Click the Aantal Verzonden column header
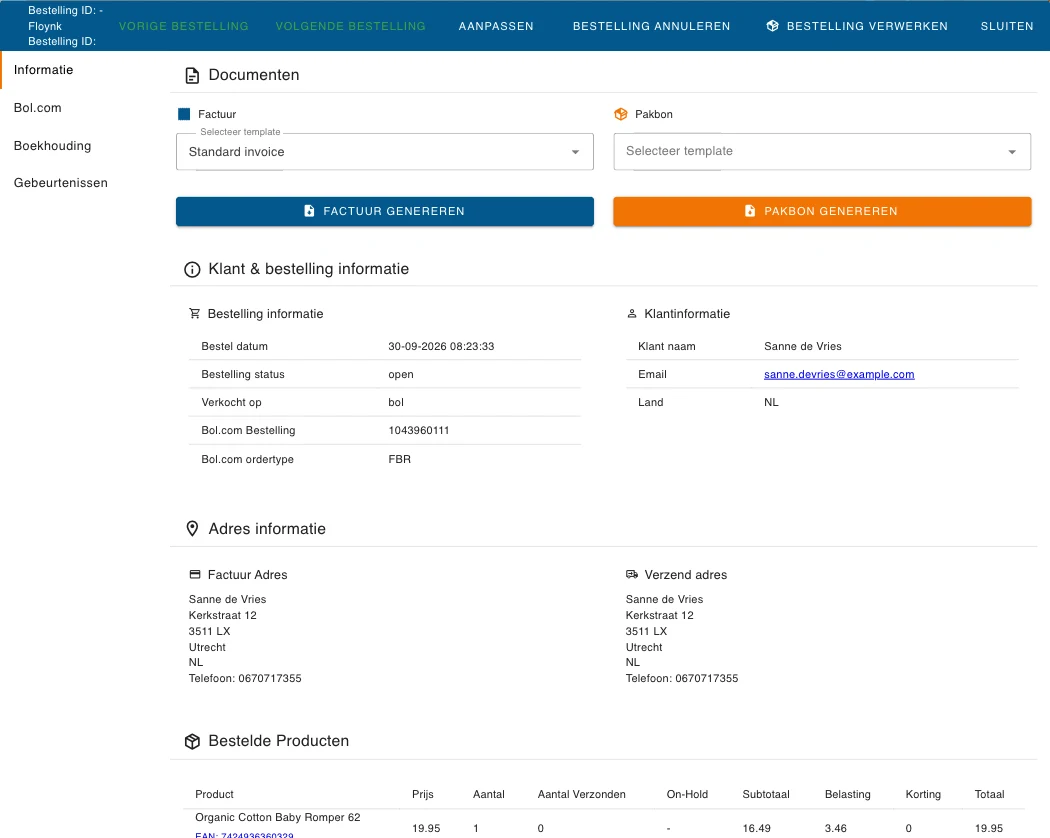 coord(581,794)
